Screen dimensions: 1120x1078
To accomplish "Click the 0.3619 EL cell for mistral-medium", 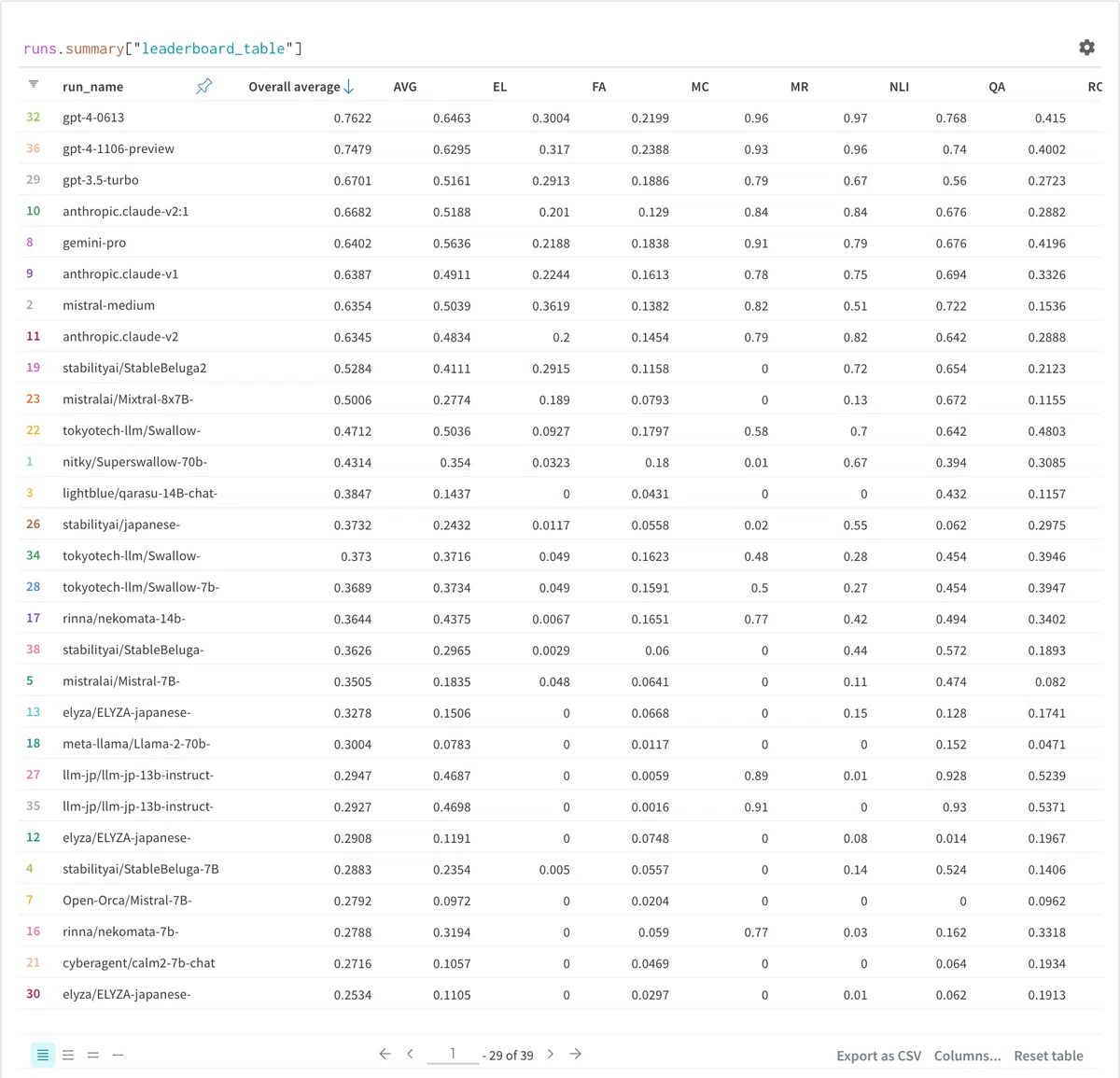I will pyautogui.click(x=551, y=306).
